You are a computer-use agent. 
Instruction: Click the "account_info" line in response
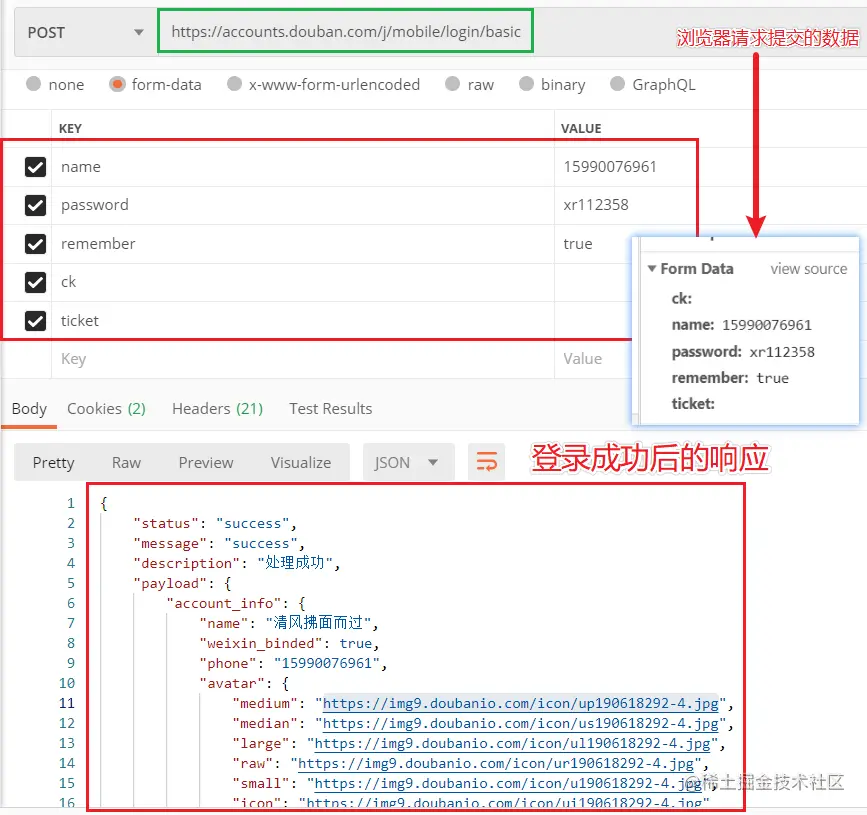point(236,604)
